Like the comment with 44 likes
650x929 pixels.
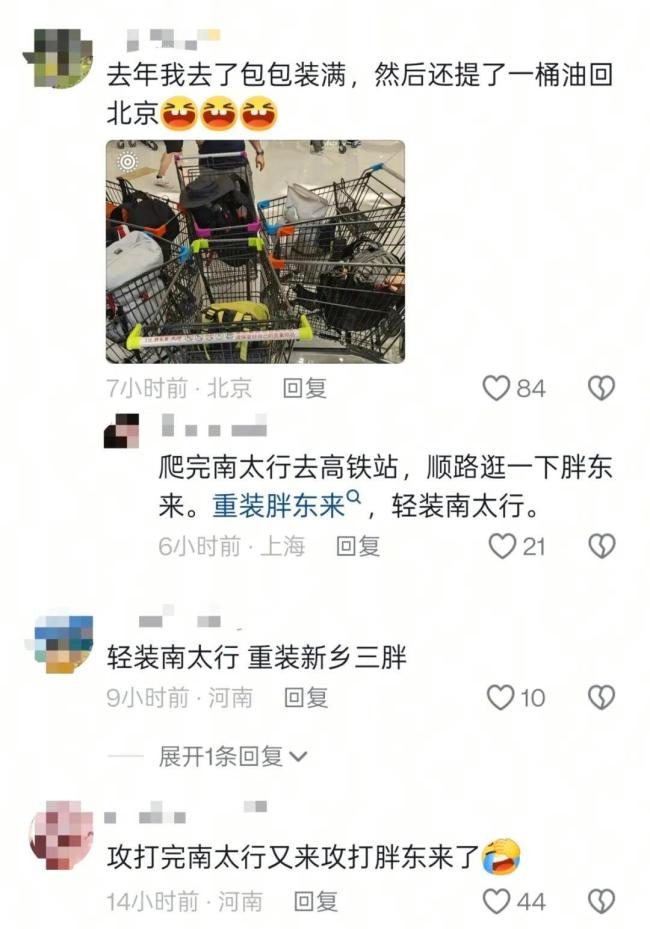click(497, 901)
